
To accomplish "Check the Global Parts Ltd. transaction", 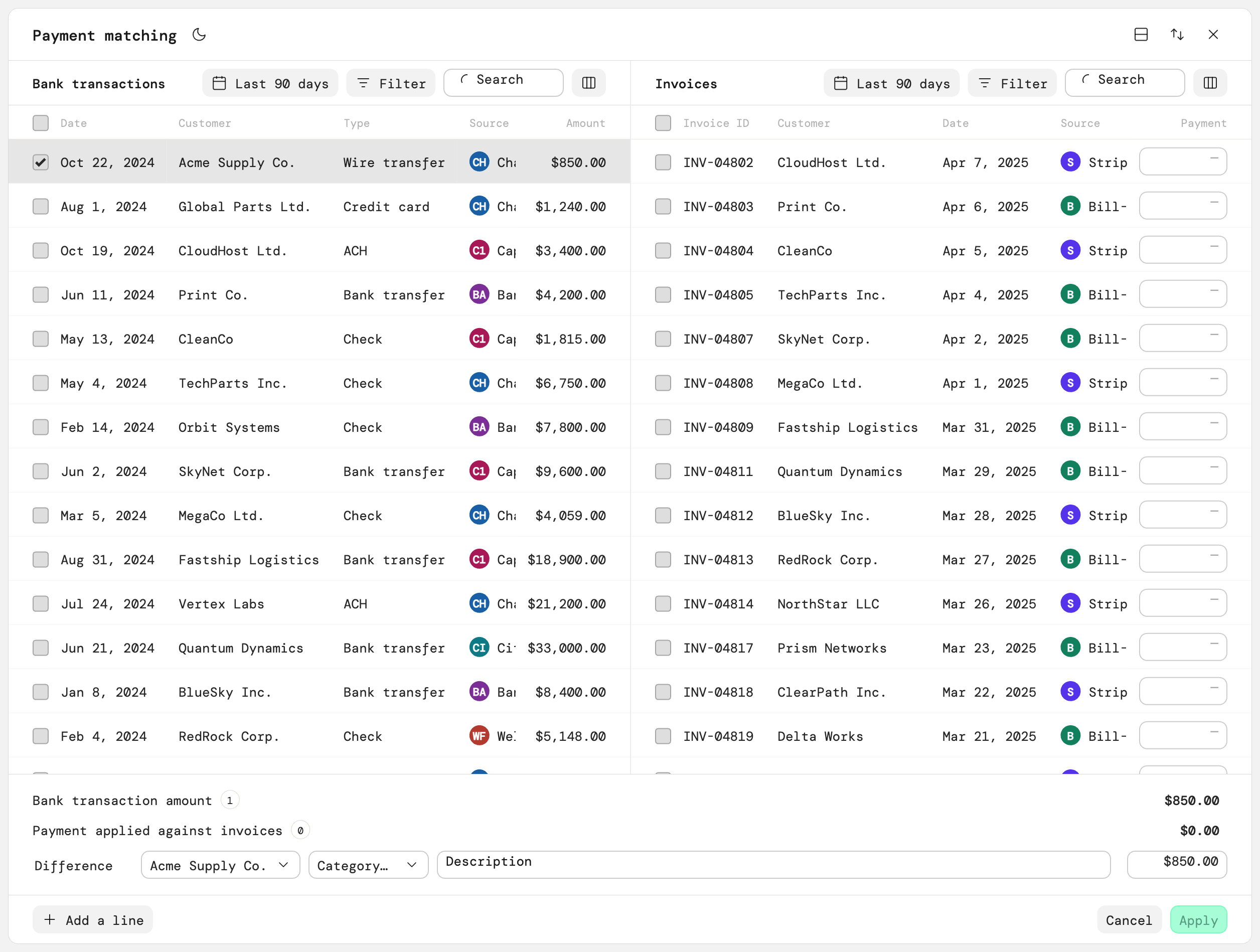I will click(41, 206).
